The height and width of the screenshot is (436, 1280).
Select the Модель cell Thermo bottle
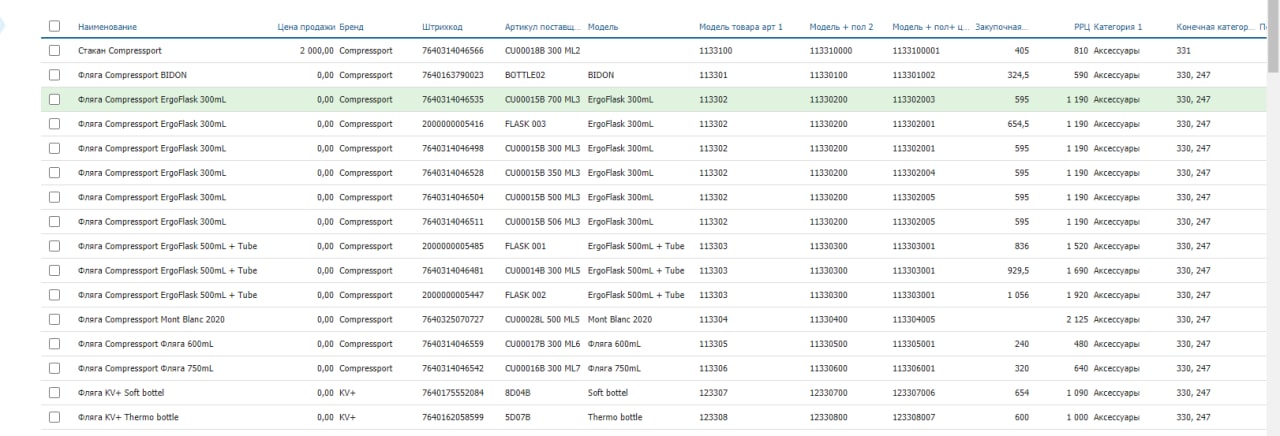pyautogui.click(x=615, y=417)
